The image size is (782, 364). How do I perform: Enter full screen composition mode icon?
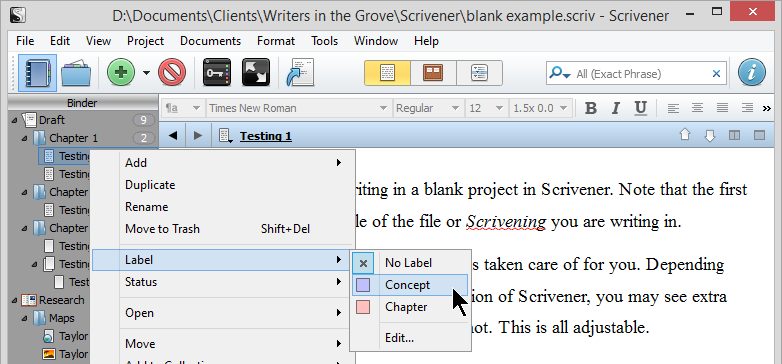click(256, 73)
